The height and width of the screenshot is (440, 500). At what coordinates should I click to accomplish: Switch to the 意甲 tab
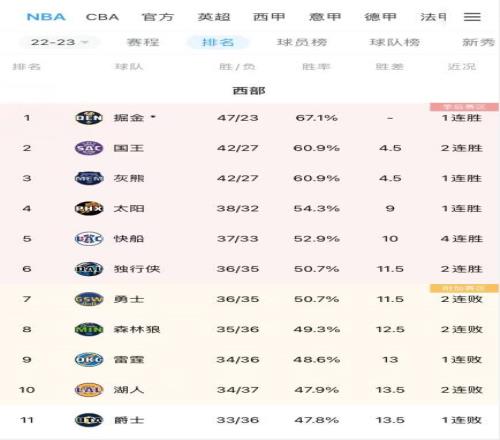point(325,17)
